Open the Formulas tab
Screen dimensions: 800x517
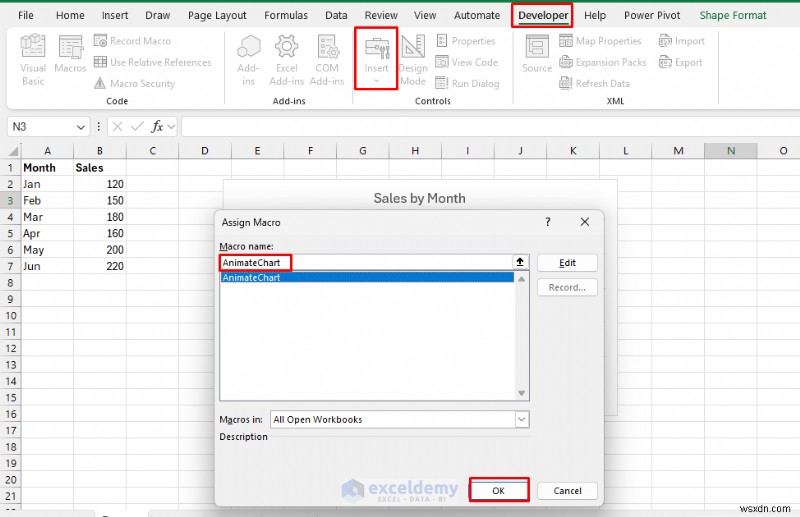[x=286, y=15]
